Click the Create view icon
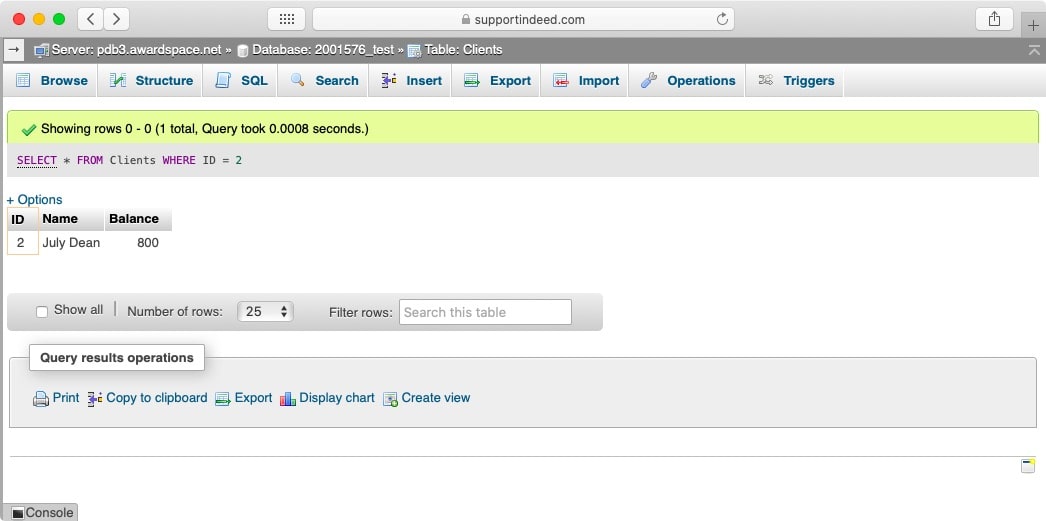This screenshot has height=521, width=1046. coord(390,398)
